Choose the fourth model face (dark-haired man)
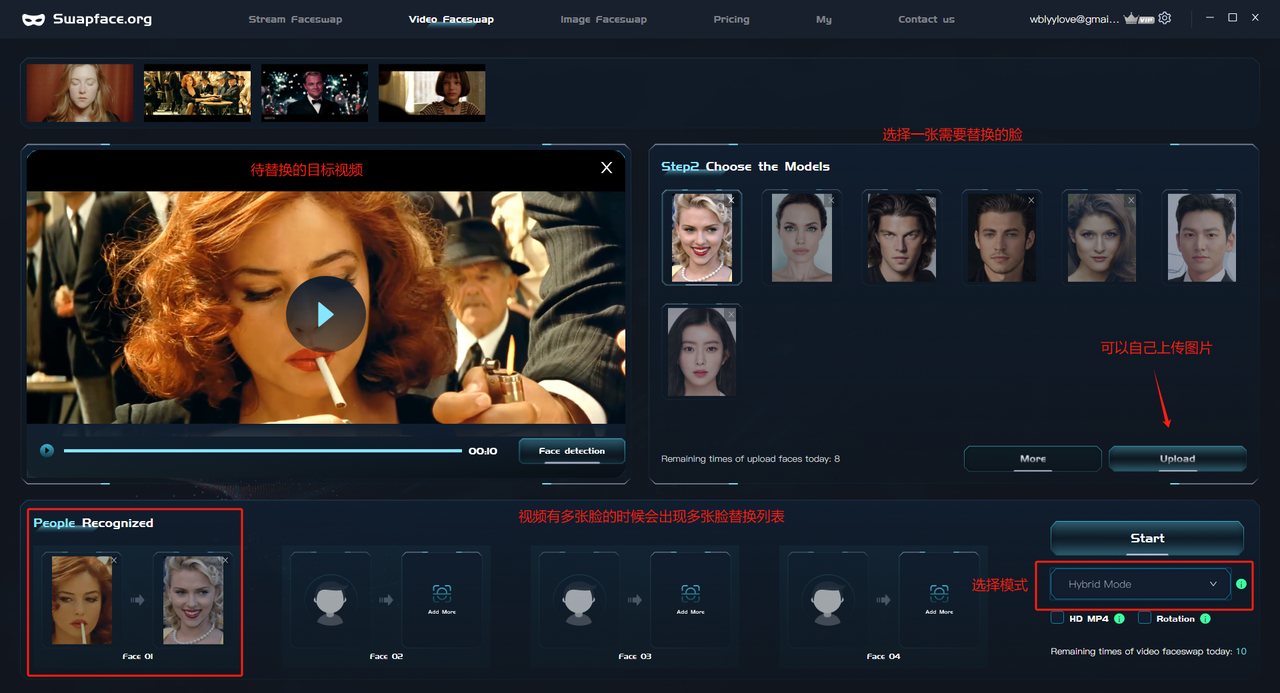This screenshot has height=693, width=1280. pos(1001,237)
